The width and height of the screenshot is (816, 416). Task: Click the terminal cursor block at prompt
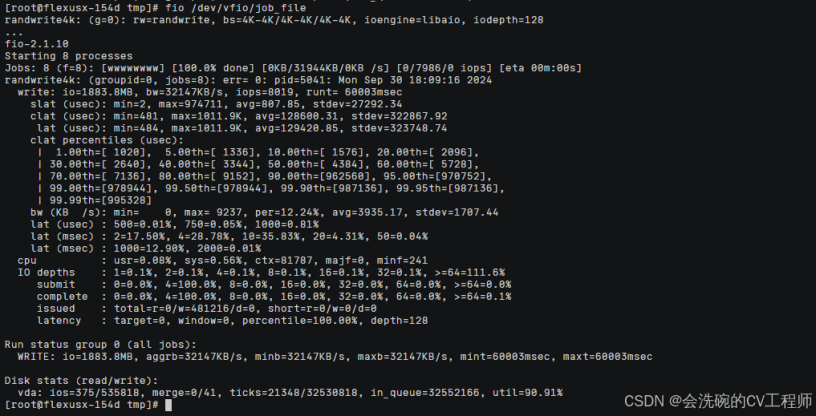coord(168,405)
